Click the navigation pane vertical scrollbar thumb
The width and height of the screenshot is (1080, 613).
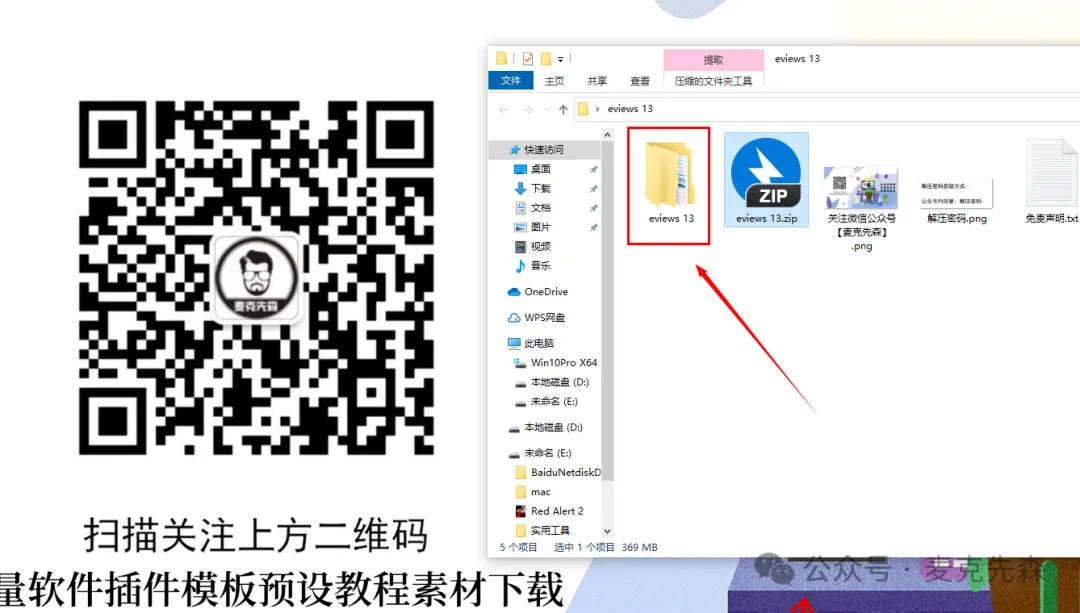point(608,310)
